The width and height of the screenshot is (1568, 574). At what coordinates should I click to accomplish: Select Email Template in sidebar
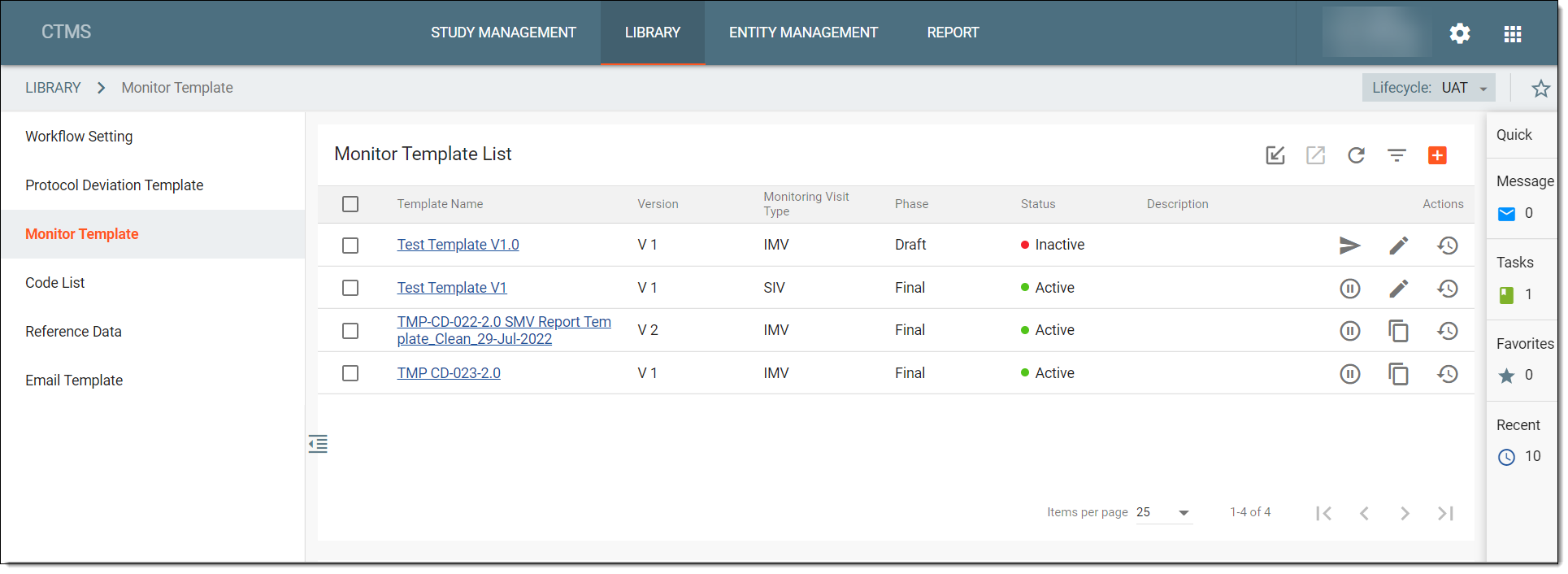click(x=153, y=380)
